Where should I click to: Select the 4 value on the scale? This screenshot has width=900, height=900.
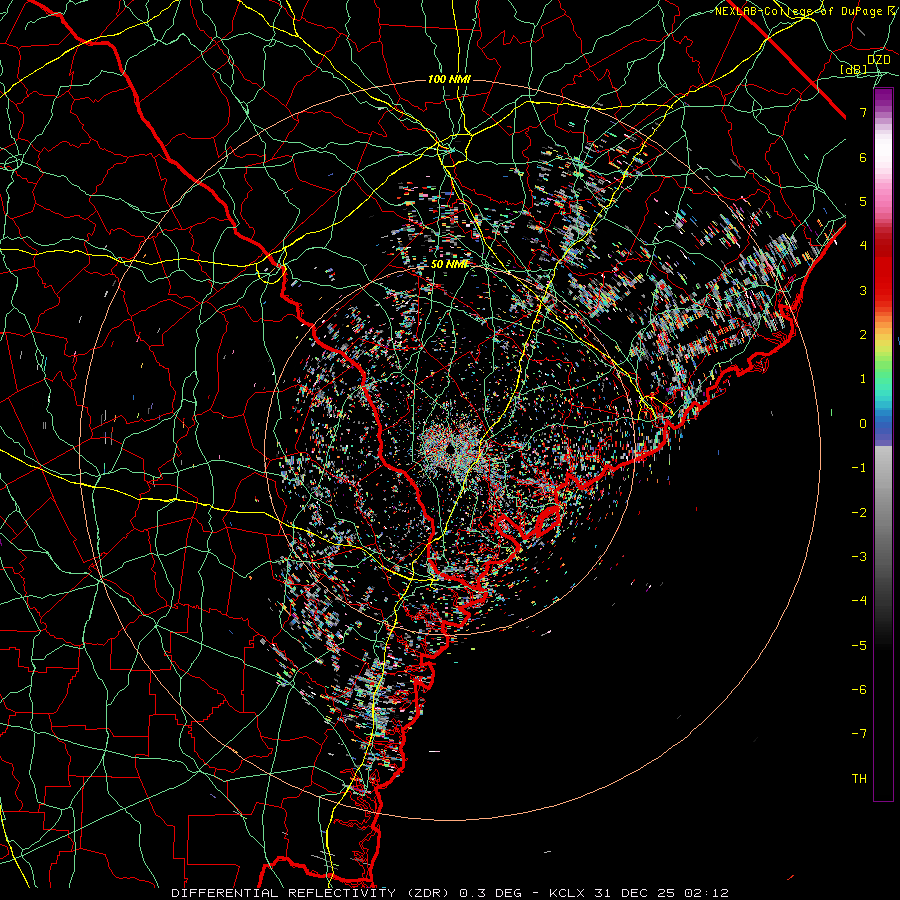click(x=863, y=246)
